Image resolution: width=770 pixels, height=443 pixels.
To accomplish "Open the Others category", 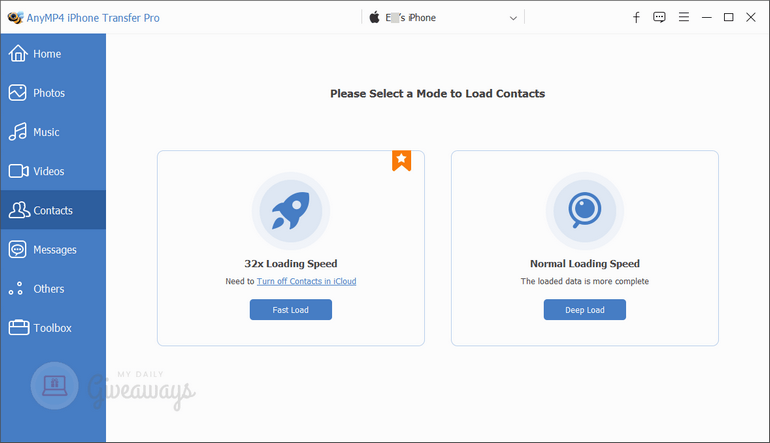I will [53, 289].
